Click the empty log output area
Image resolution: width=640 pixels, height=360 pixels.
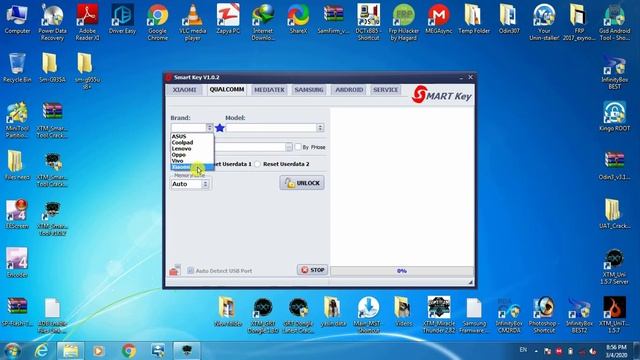pyautogui.click(x=402, y=186)
